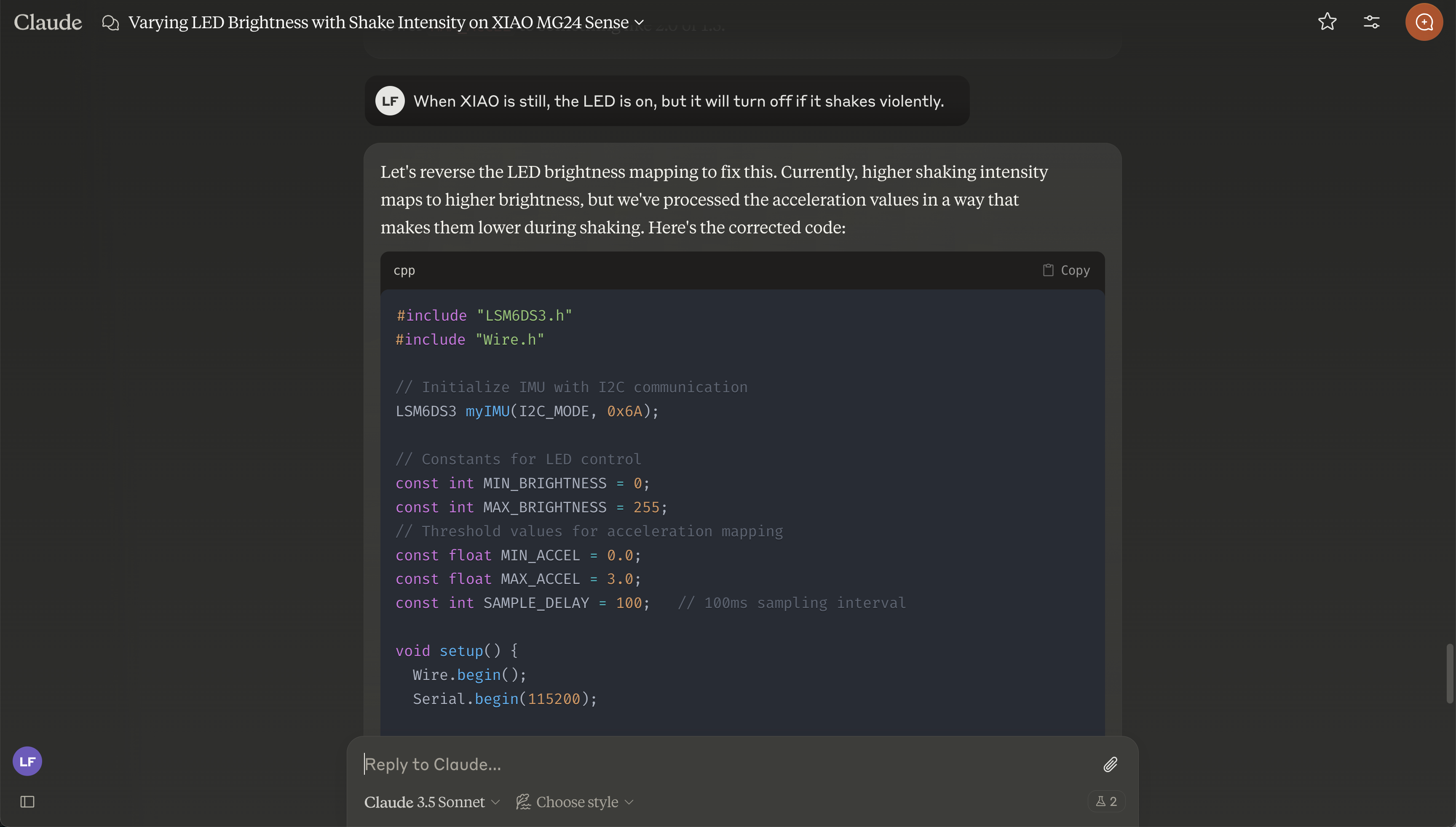Click the MAX_BRIGHTNESS = 255 code line
The height and width of the screenshot is (827, 1456).
532,507
